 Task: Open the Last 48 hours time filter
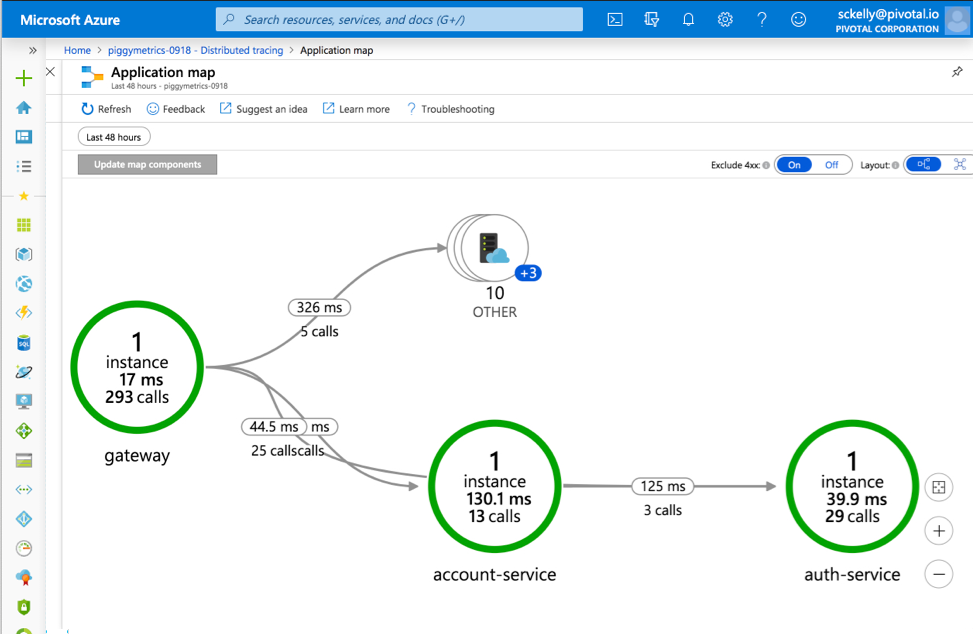coord(113,135)
